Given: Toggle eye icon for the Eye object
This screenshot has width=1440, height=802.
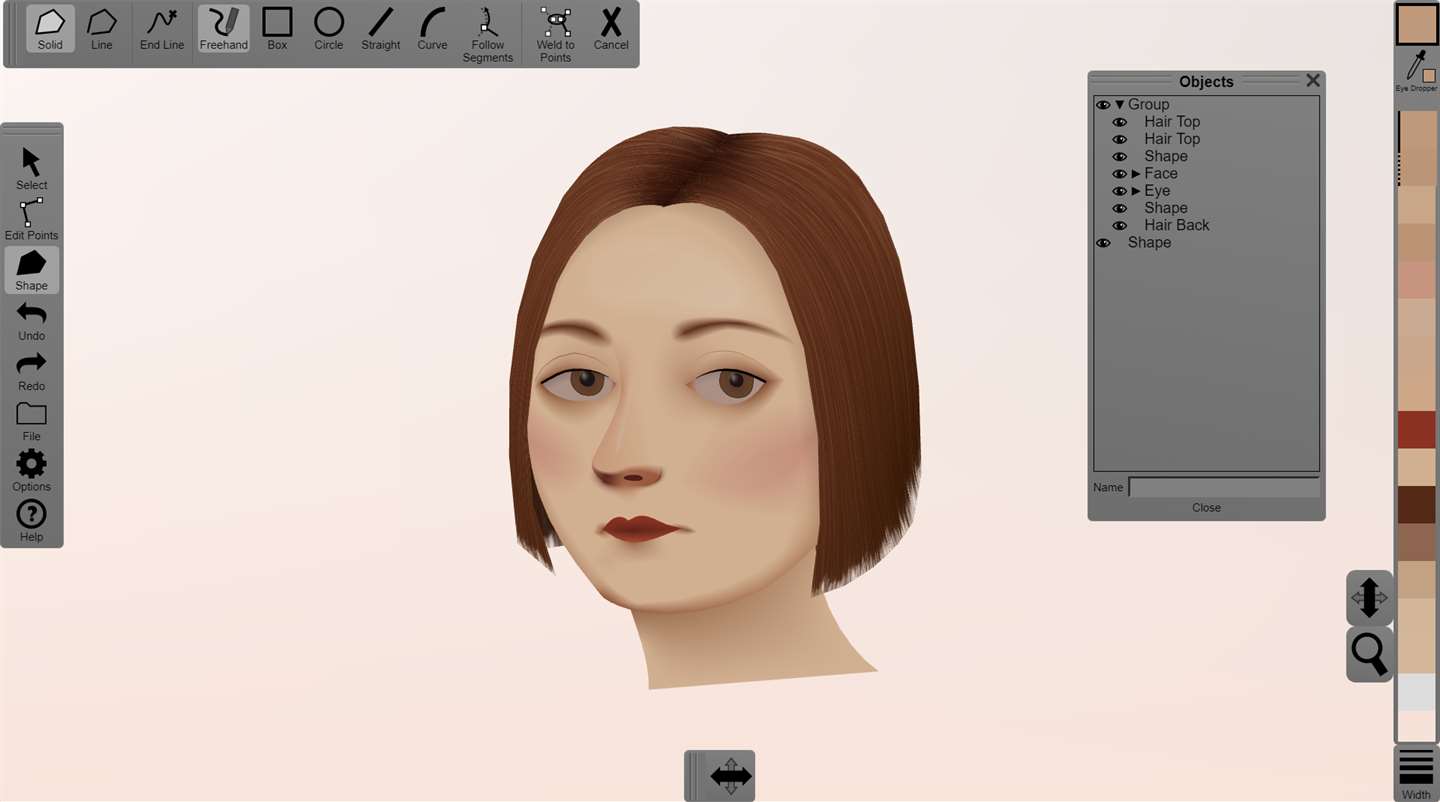Looking at the screenshot, I should (1120, 191).
